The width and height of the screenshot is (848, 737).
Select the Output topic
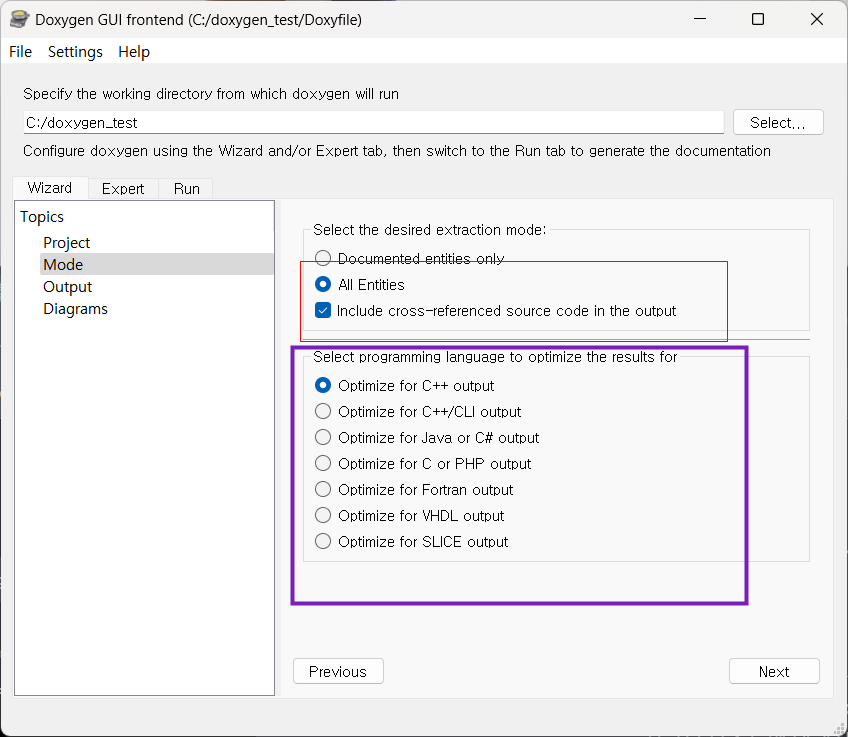68,287
